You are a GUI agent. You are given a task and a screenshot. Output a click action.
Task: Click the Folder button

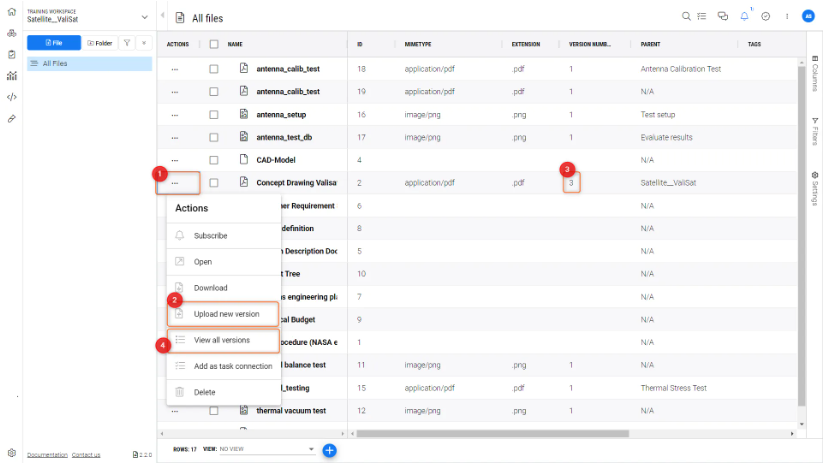tap(100, 43)
